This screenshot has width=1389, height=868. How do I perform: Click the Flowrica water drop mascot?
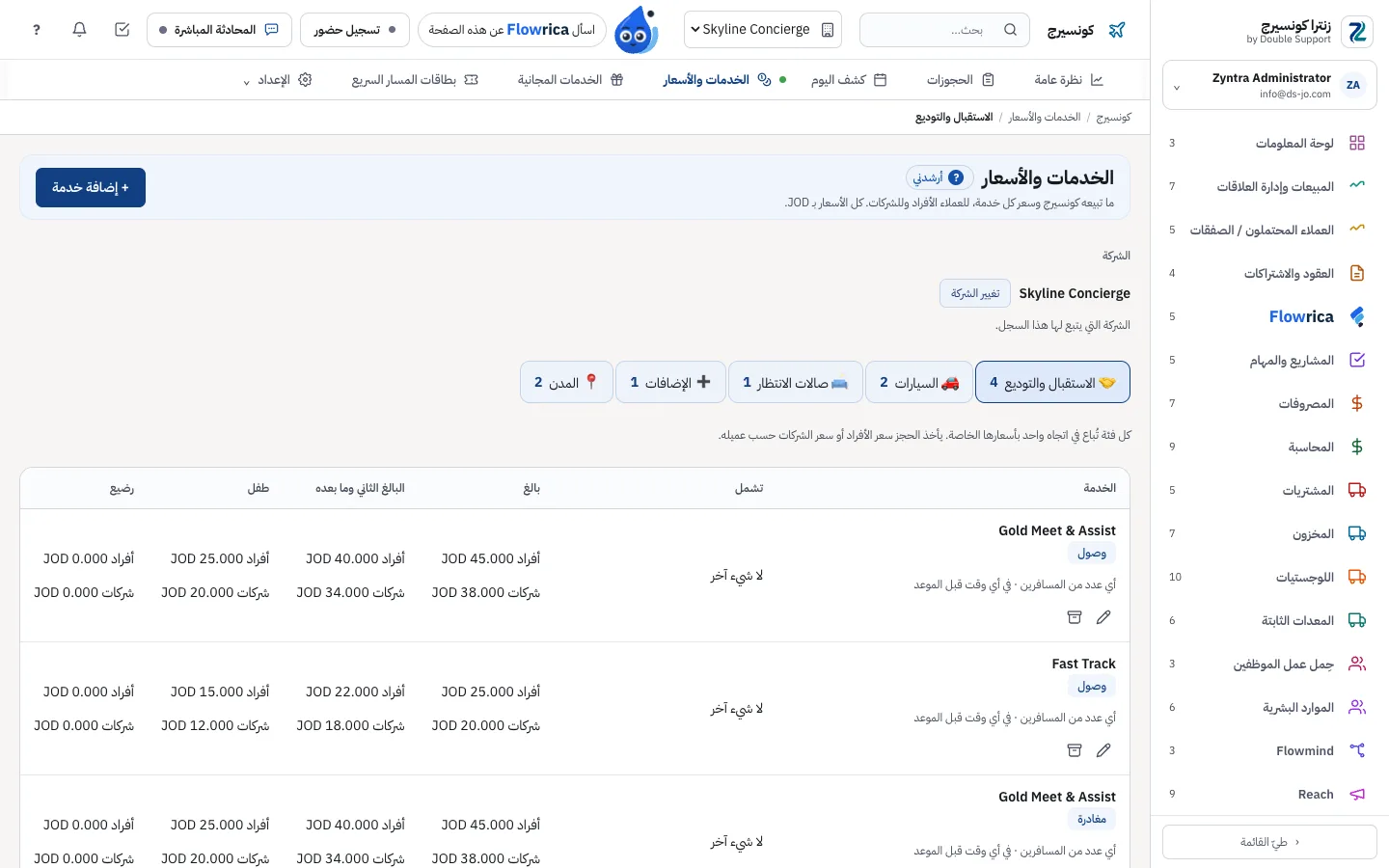(637, 30)
